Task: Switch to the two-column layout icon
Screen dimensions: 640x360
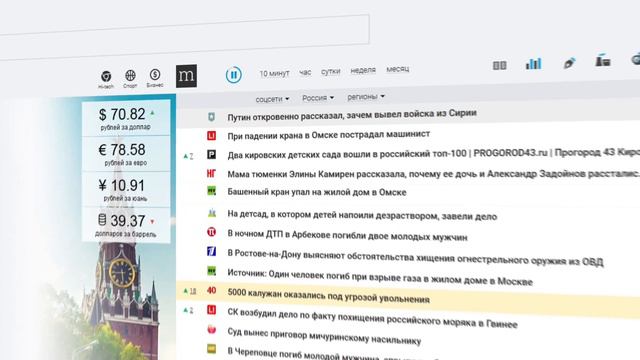Action: 500,65
